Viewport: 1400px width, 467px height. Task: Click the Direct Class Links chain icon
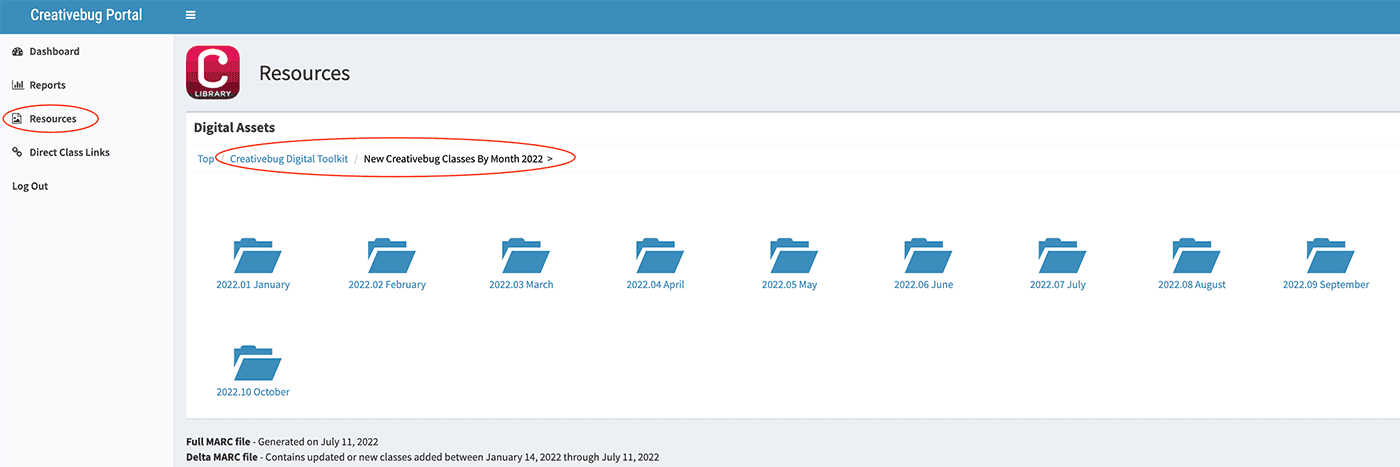point(18,153)
